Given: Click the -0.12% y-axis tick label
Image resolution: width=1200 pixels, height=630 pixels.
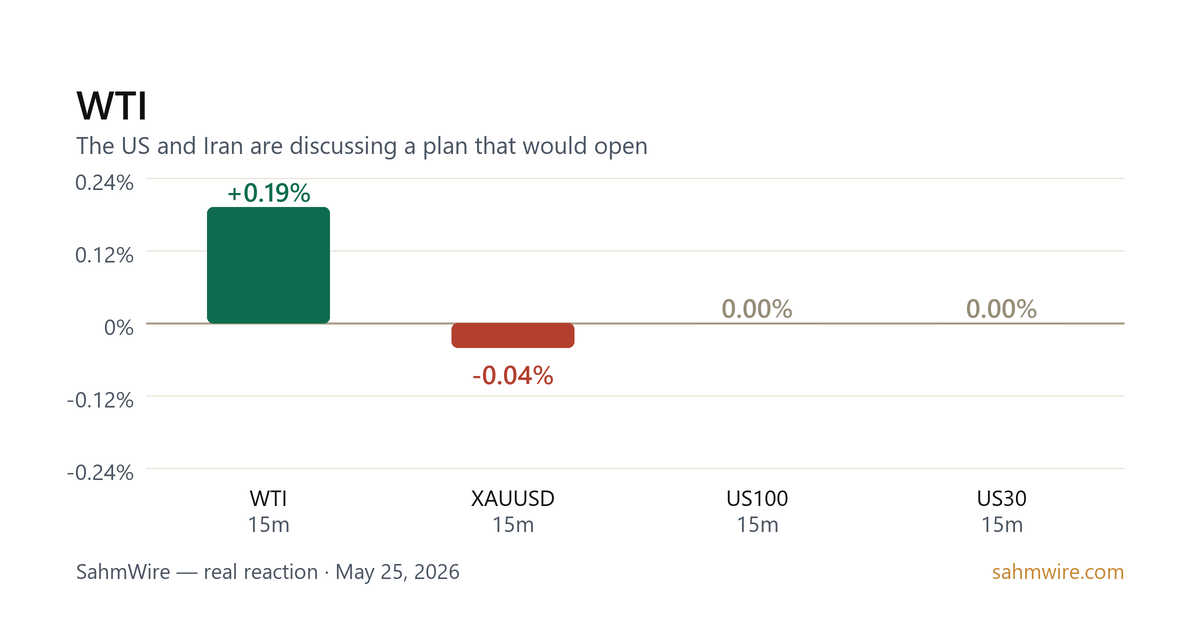Looking at the screenshot, I should click(x=101, y=399).
